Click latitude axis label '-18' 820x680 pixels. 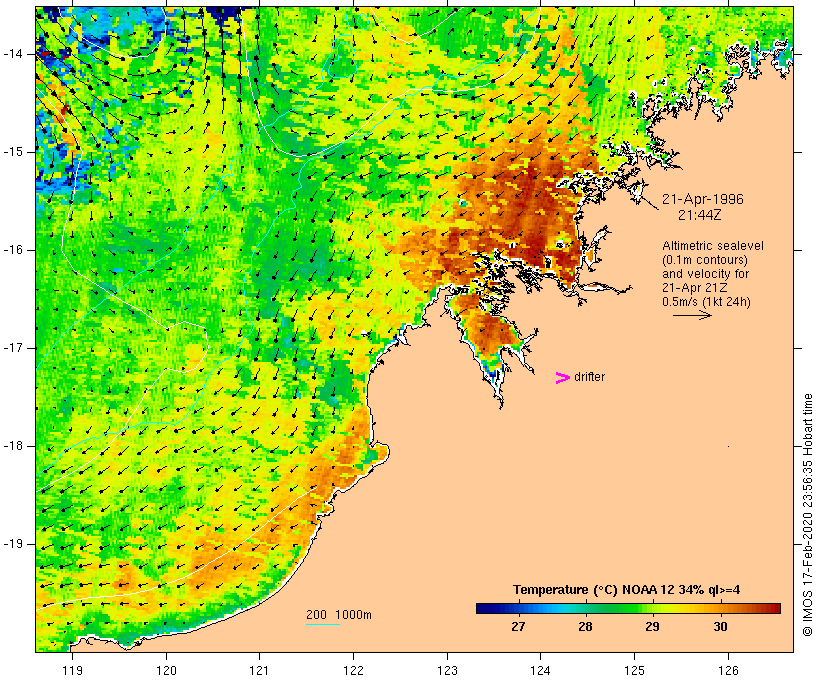click(x=13, y=446)
